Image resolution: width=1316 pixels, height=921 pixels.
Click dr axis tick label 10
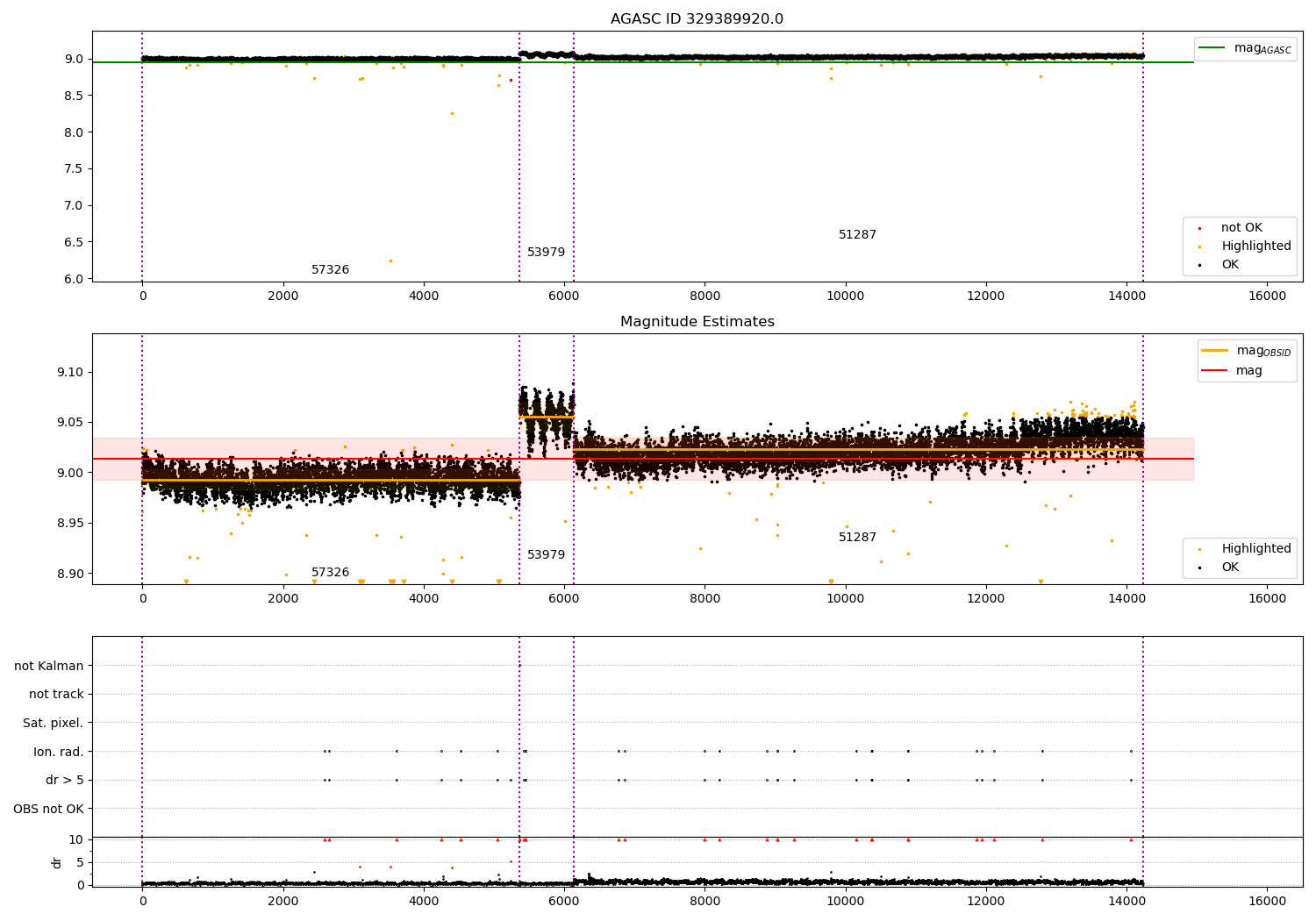[x=76, y=840]
